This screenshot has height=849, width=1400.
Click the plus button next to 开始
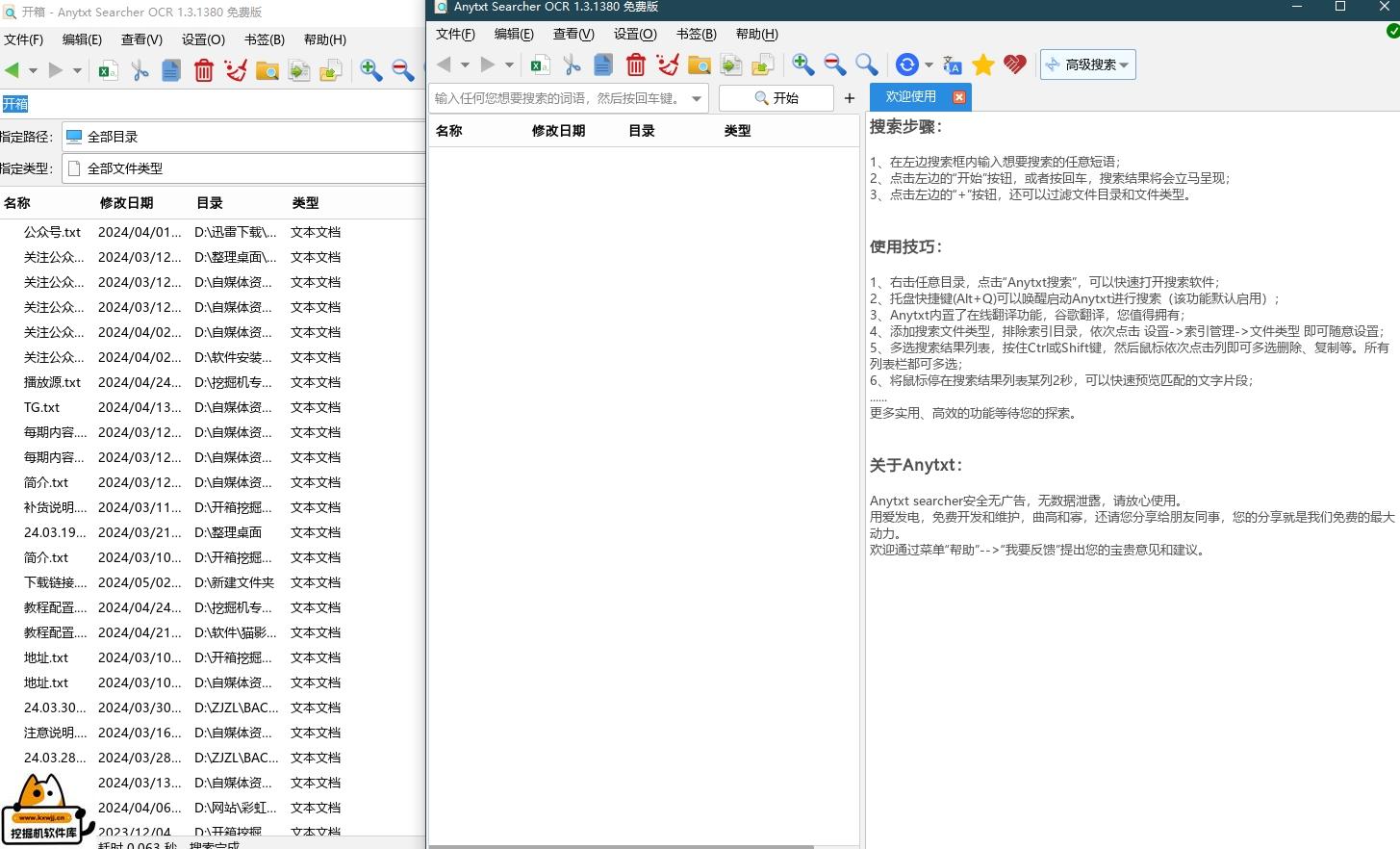click(x=849, y=98)
